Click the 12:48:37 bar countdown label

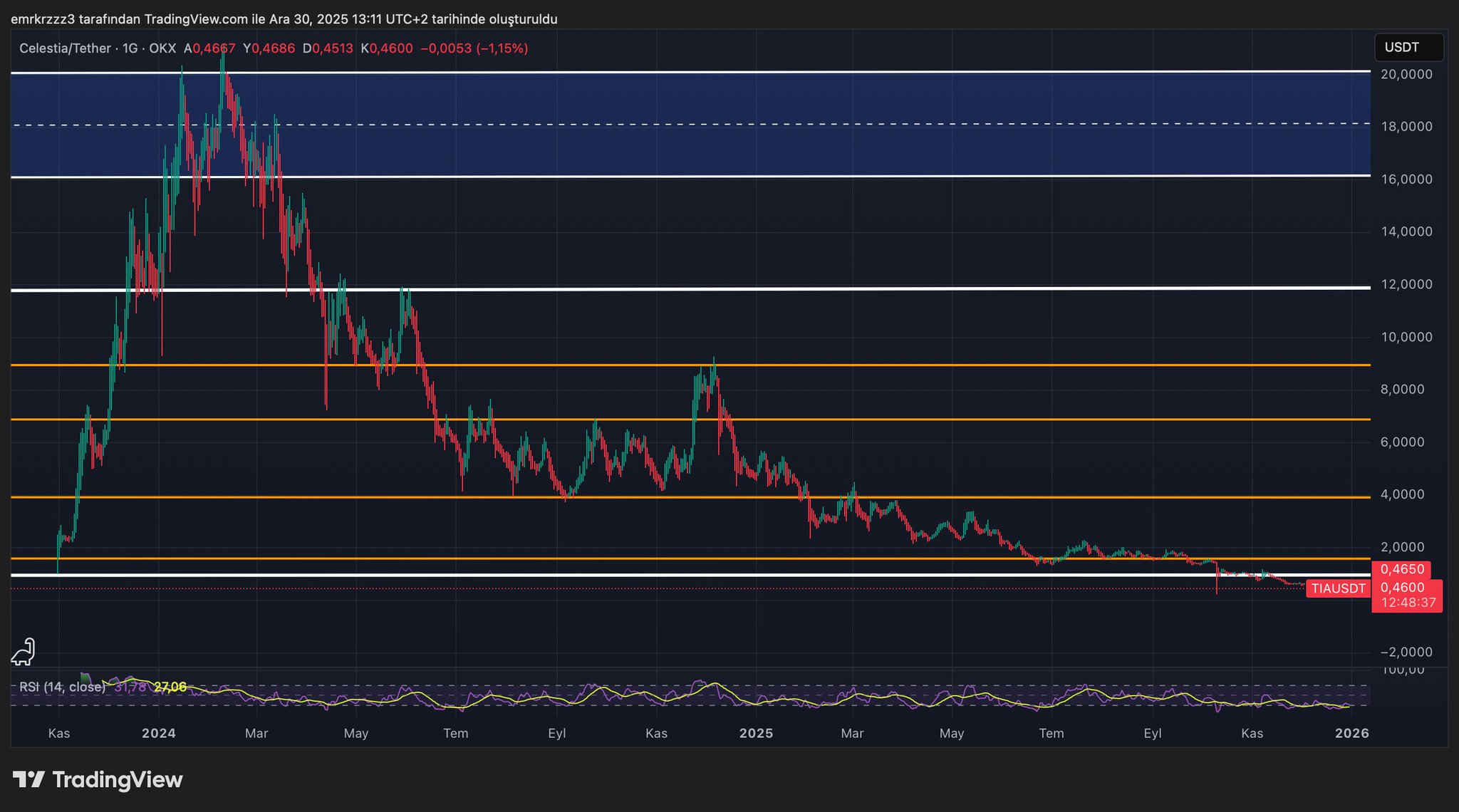tap(1408, 603)
